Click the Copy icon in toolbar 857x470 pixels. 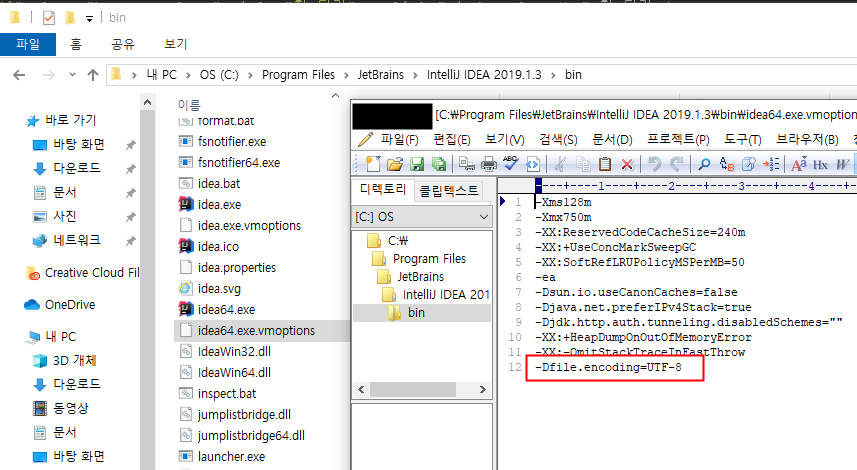[x=583, y=164]
